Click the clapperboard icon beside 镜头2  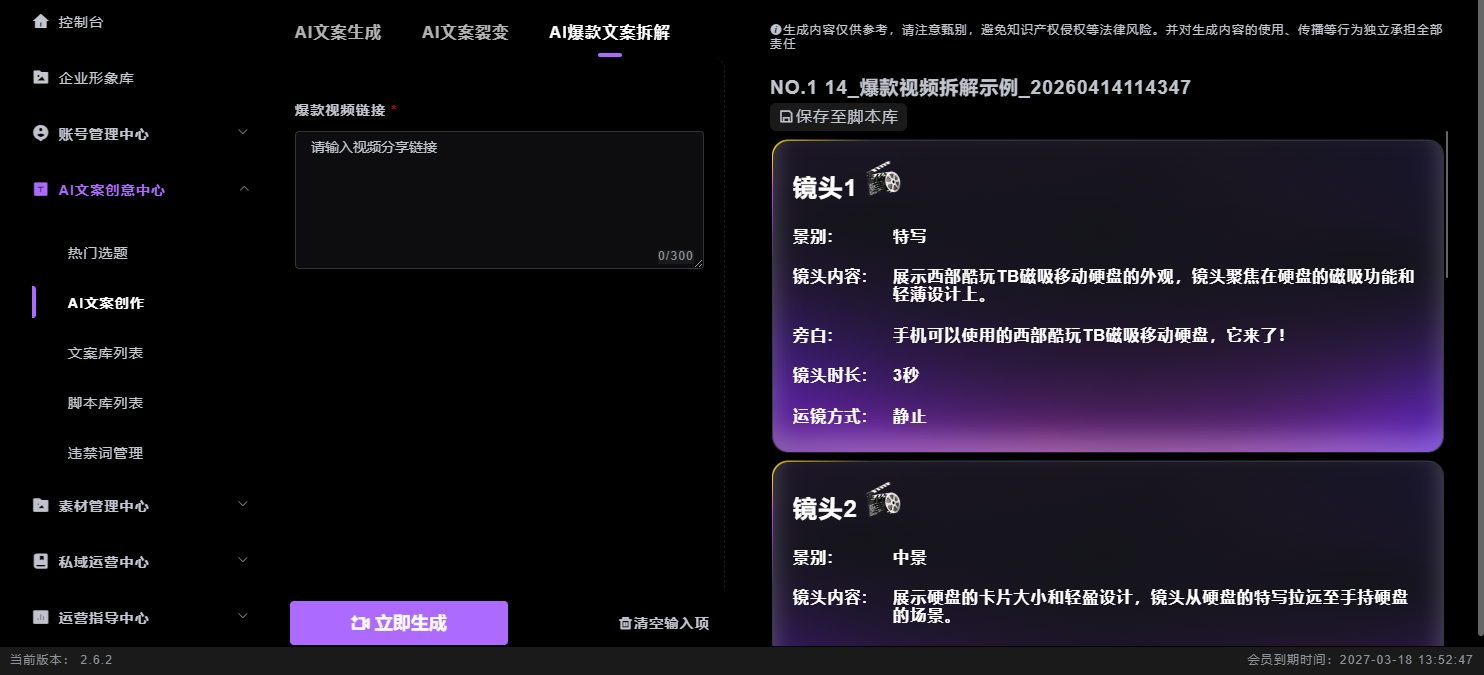pos(884,500)
